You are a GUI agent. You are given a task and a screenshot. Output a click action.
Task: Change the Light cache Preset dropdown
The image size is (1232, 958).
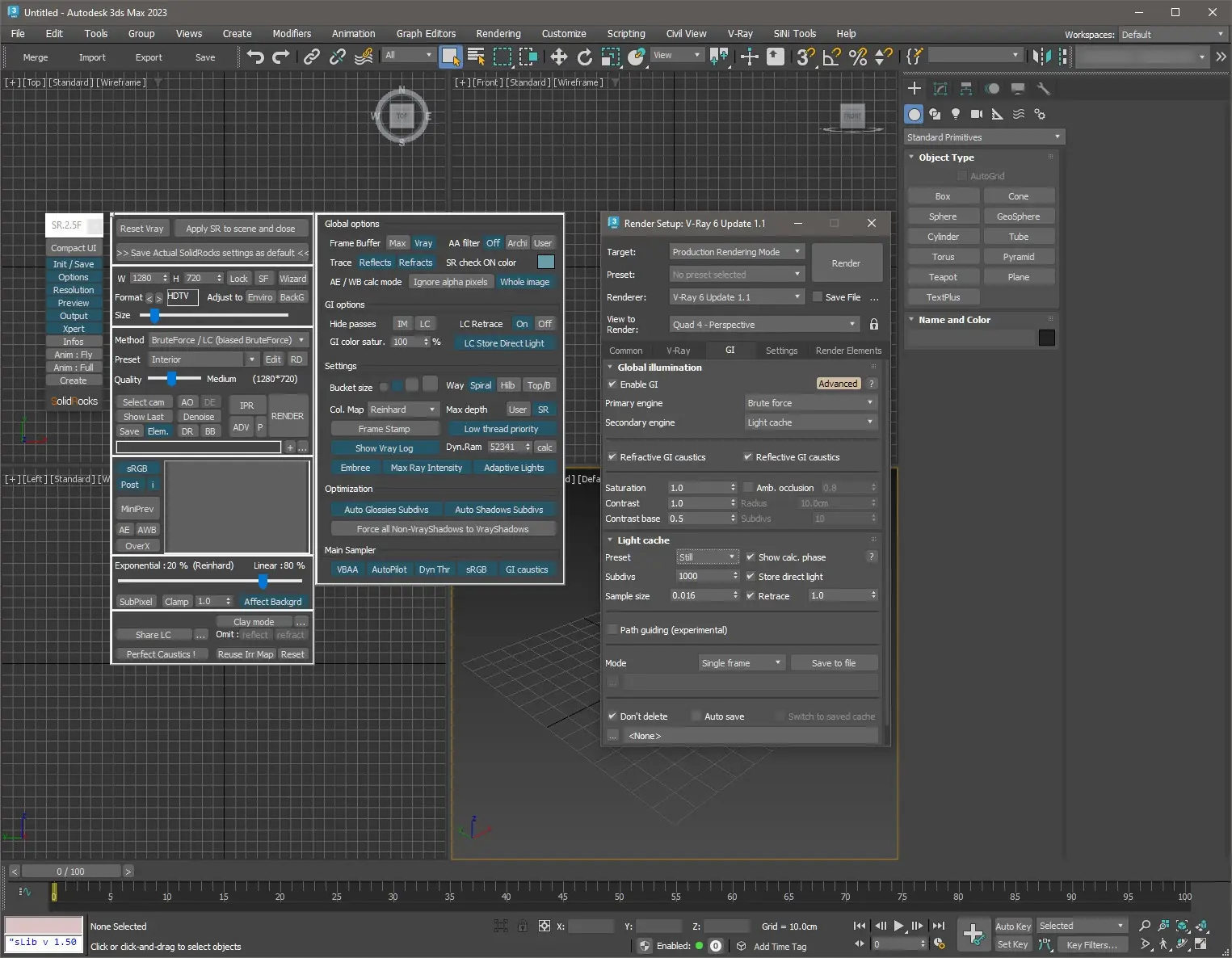click(x=707, y=557)
